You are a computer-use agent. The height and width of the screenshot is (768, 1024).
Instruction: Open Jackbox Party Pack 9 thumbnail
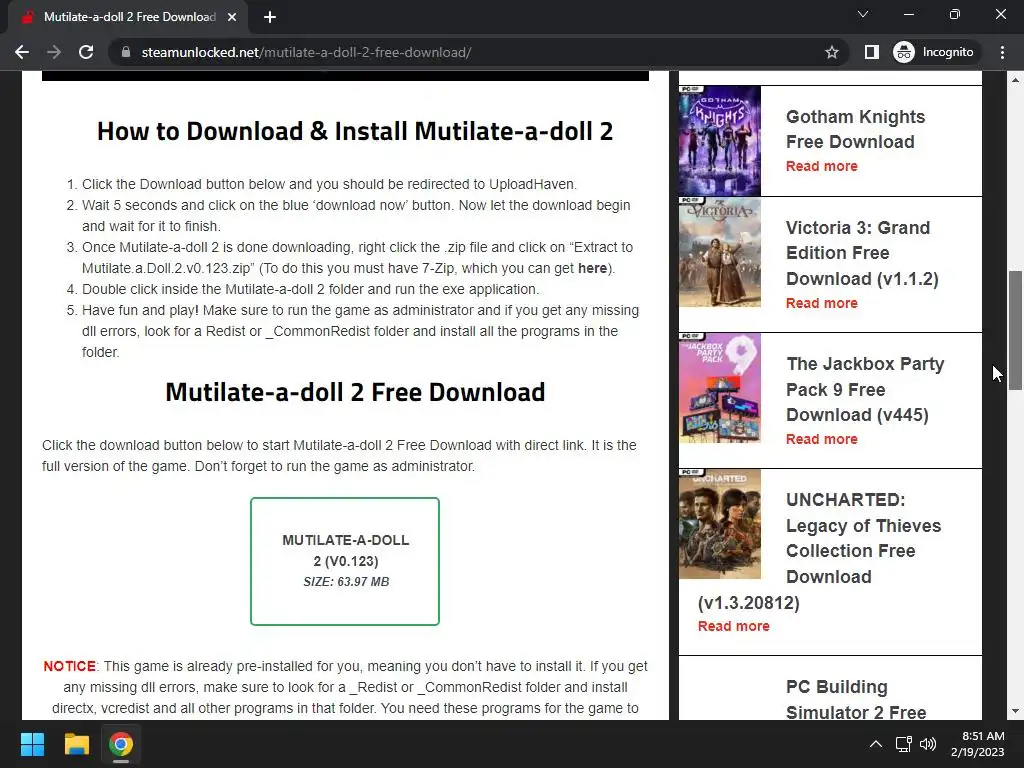click(x=720, y=388)
